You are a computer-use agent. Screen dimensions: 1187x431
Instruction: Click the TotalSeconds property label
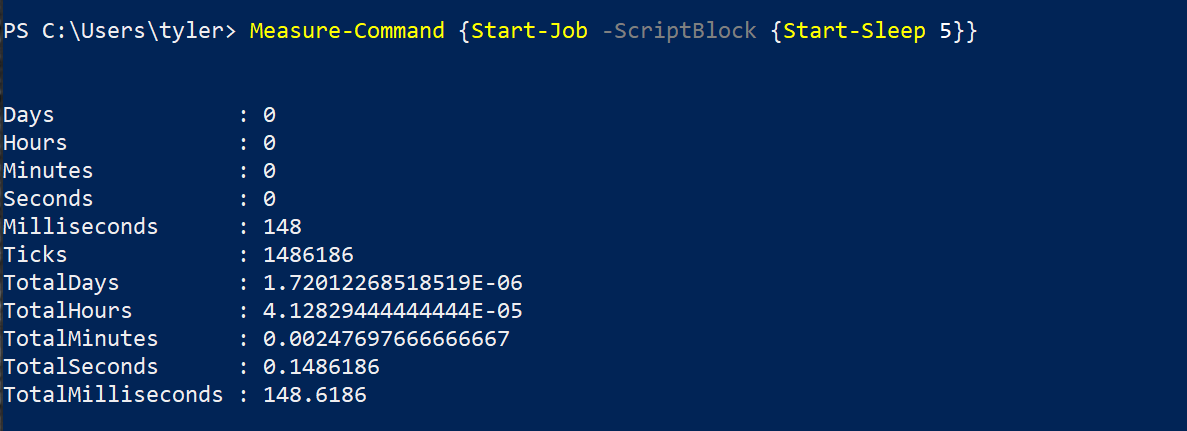click(80, 367)
